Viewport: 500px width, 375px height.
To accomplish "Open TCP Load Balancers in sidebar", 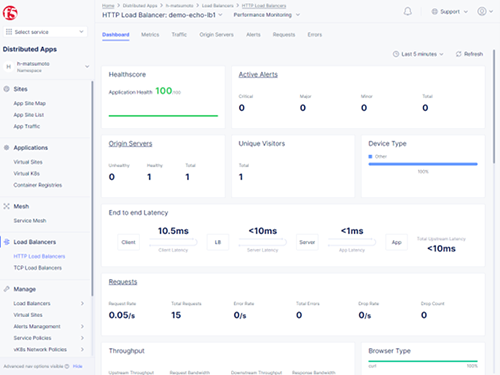I will pyautogui.click(x=38, y=268).
